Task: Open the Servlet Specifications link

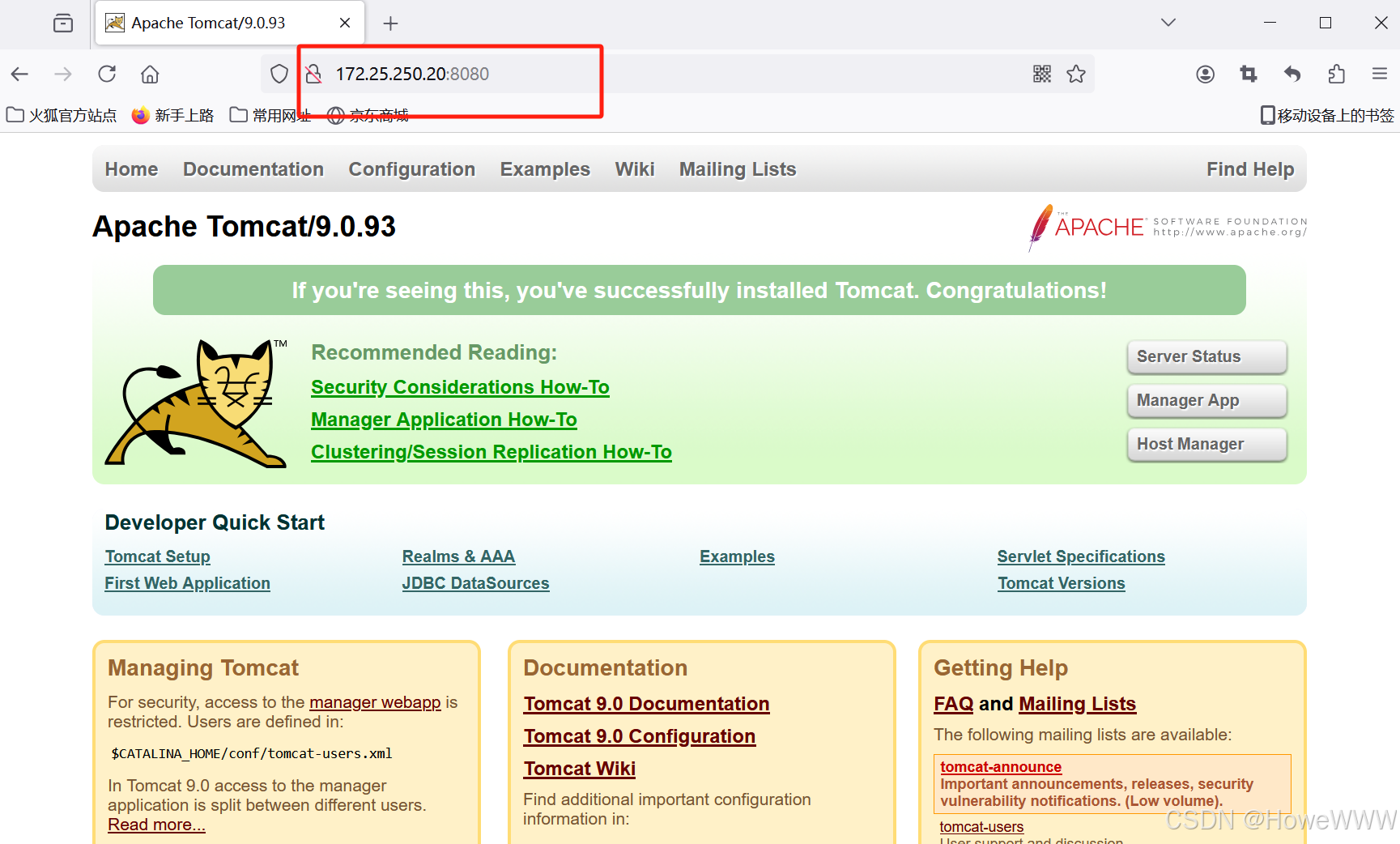Action: tap(1081, 556)
